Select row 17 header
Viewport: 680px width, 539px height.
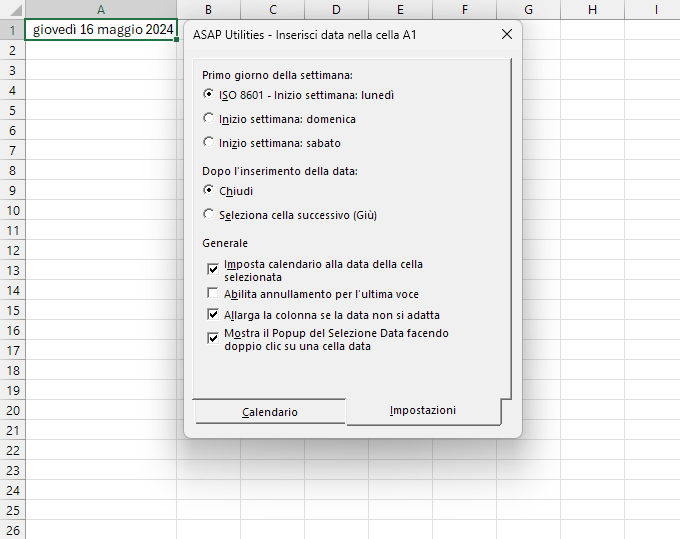pyautogui.click(x=13, y=350)
